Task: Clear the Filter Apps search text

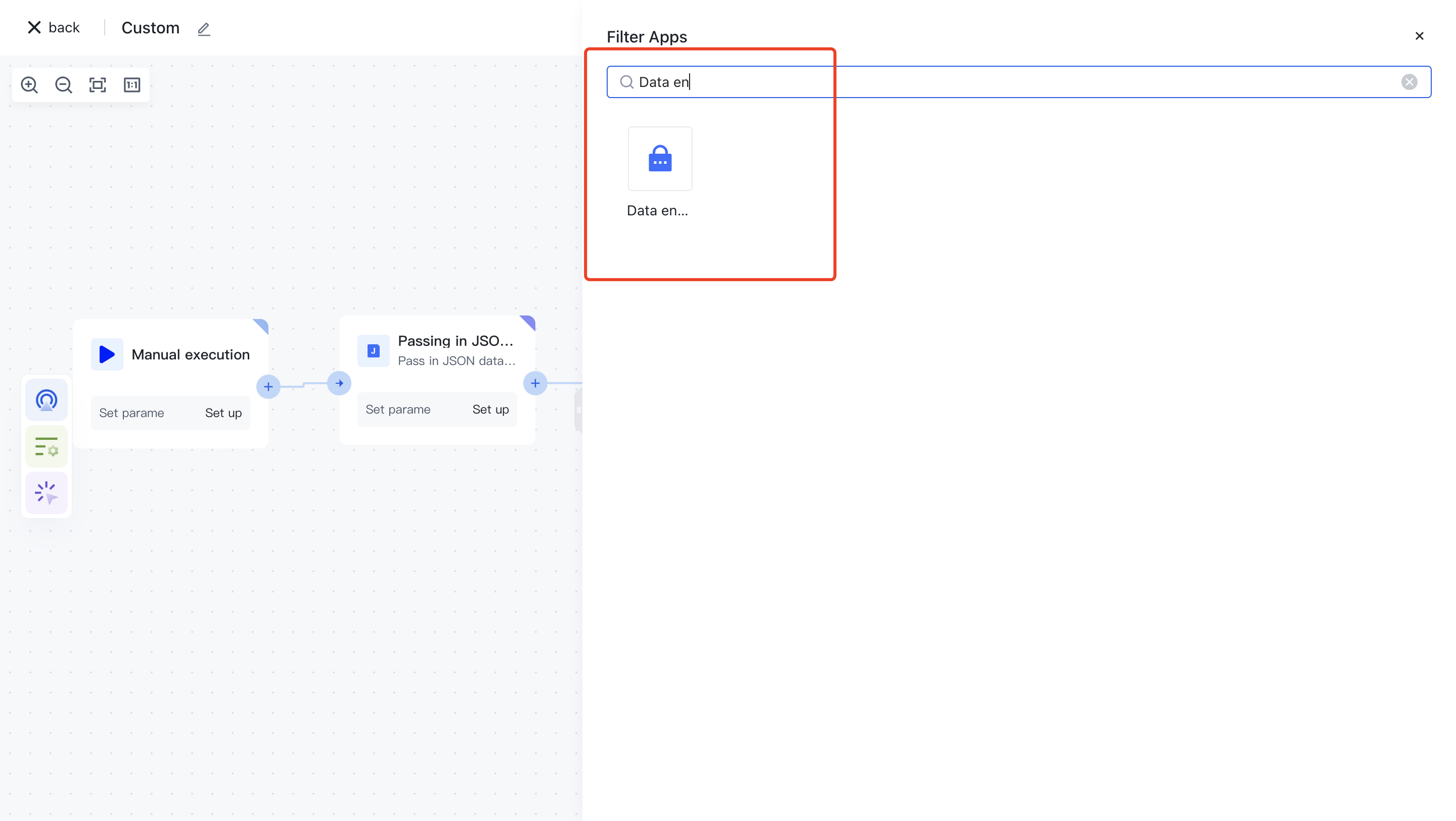Action: [x=1409, y=82]
